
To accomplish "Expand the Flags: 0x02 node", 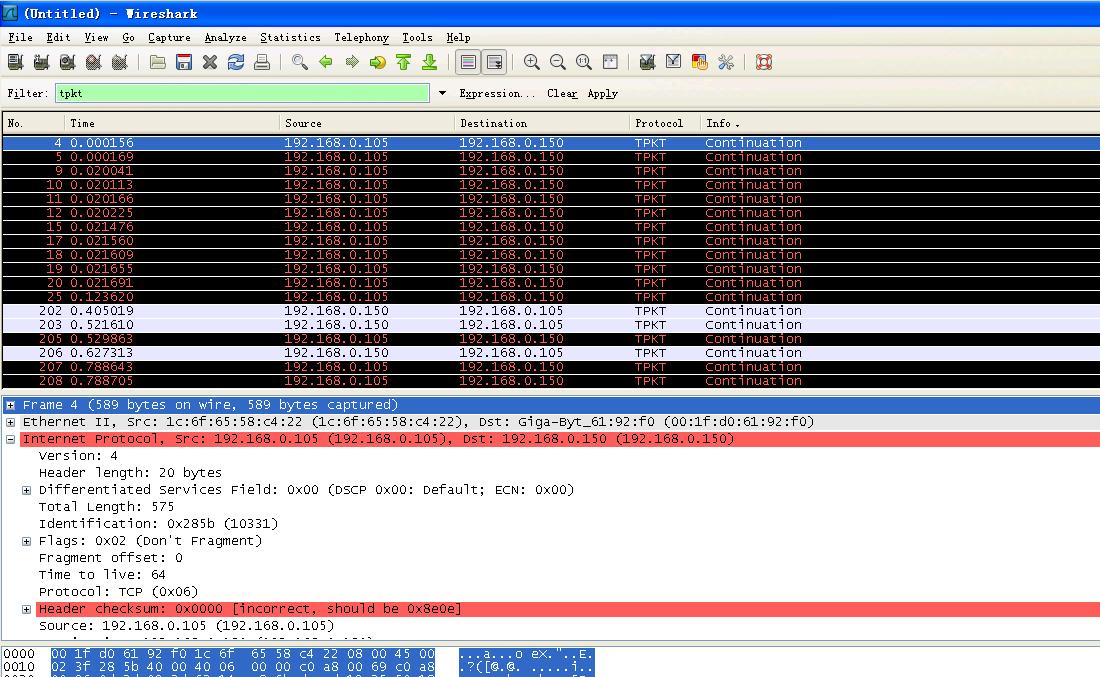I will tap(26, 542).
